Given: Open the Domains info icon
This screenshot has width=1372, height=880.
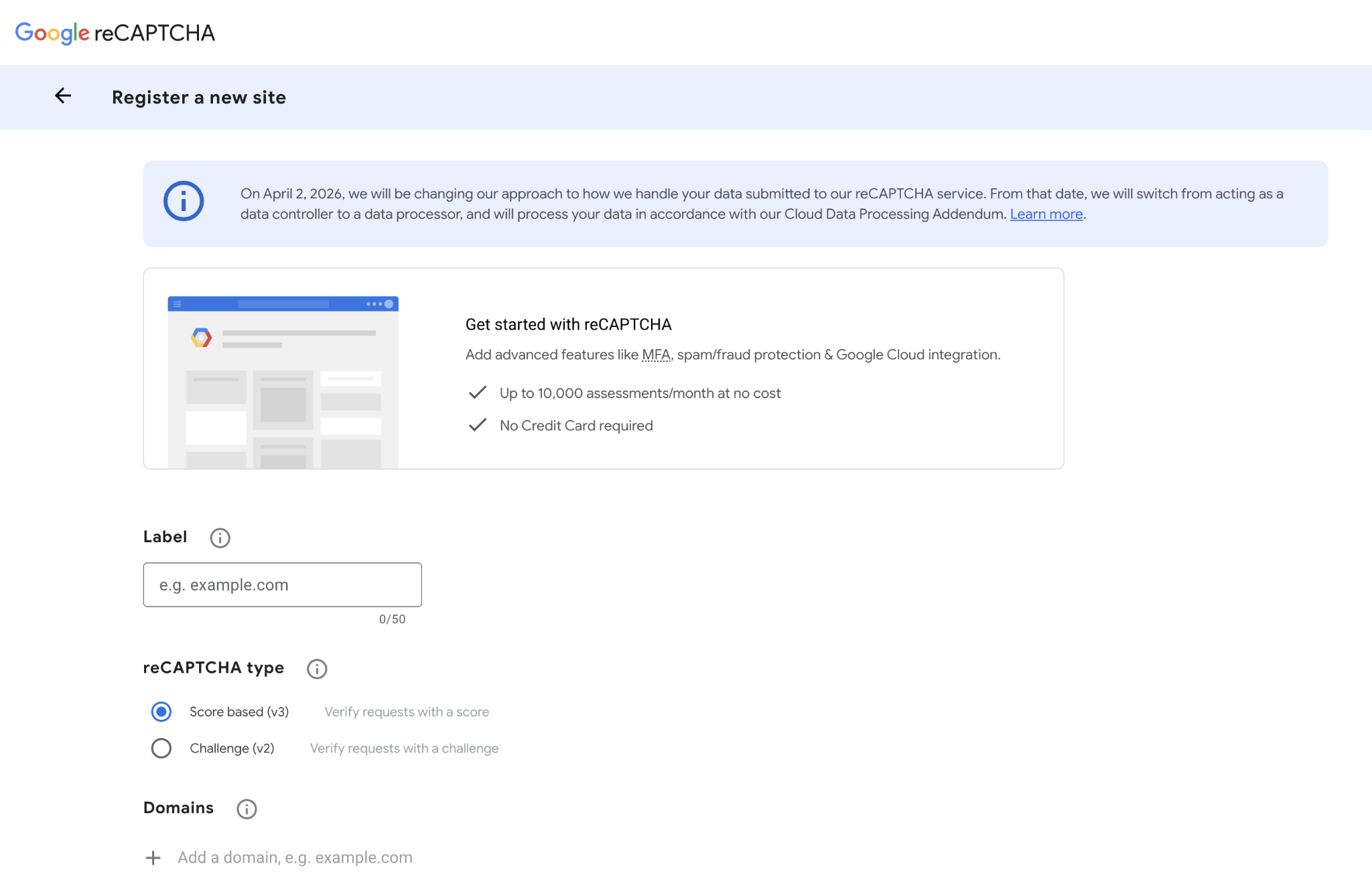Looking at the screenshot, I should (x=247, y=809).
